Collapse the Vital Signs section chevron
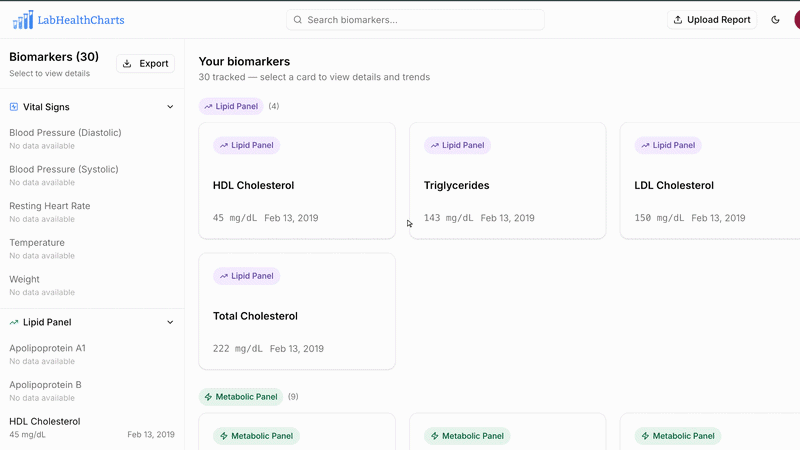Screen dimensions: 800x450 pos(170,107)
